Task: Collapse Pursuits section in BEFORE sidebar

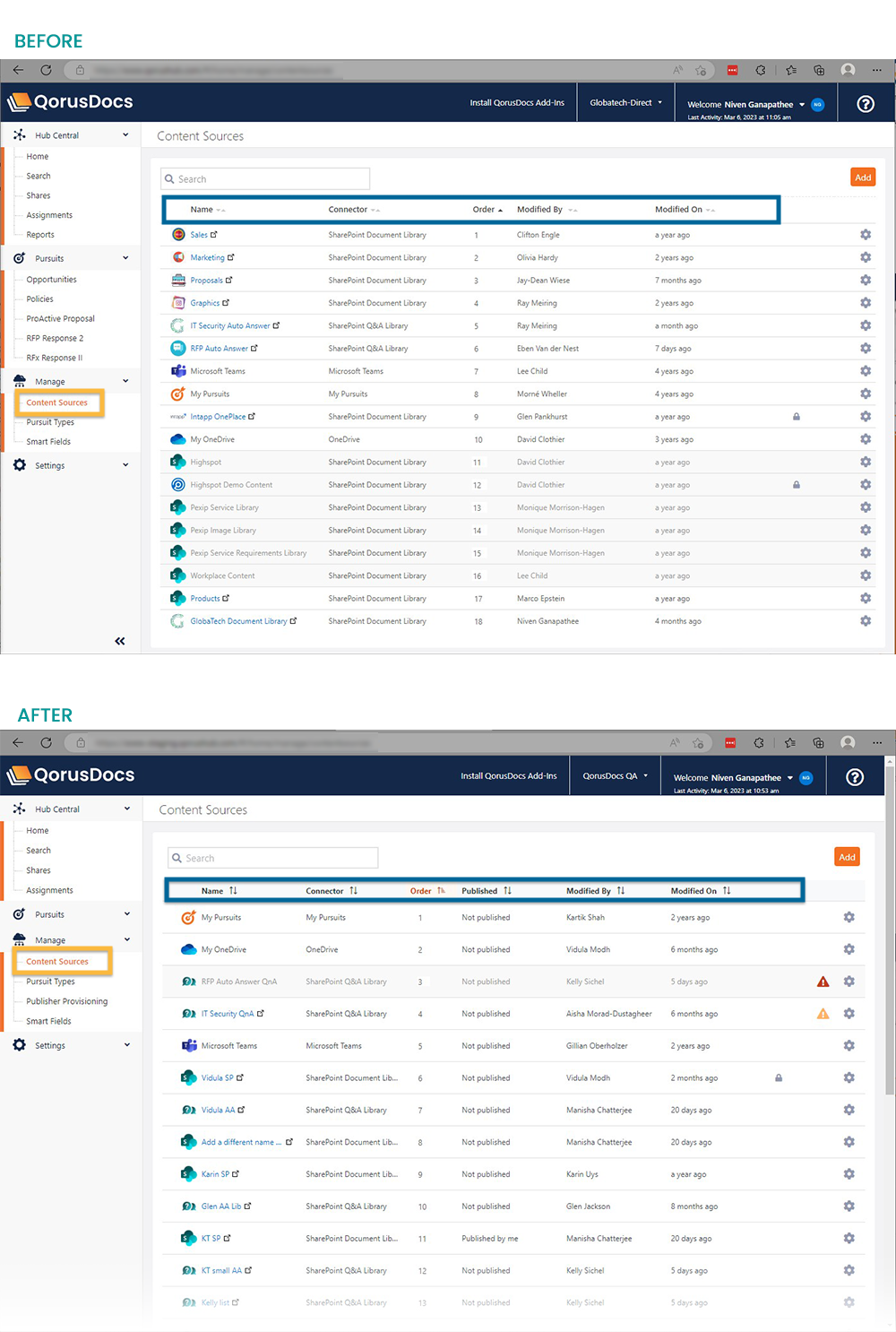Action: pos(125,258)
